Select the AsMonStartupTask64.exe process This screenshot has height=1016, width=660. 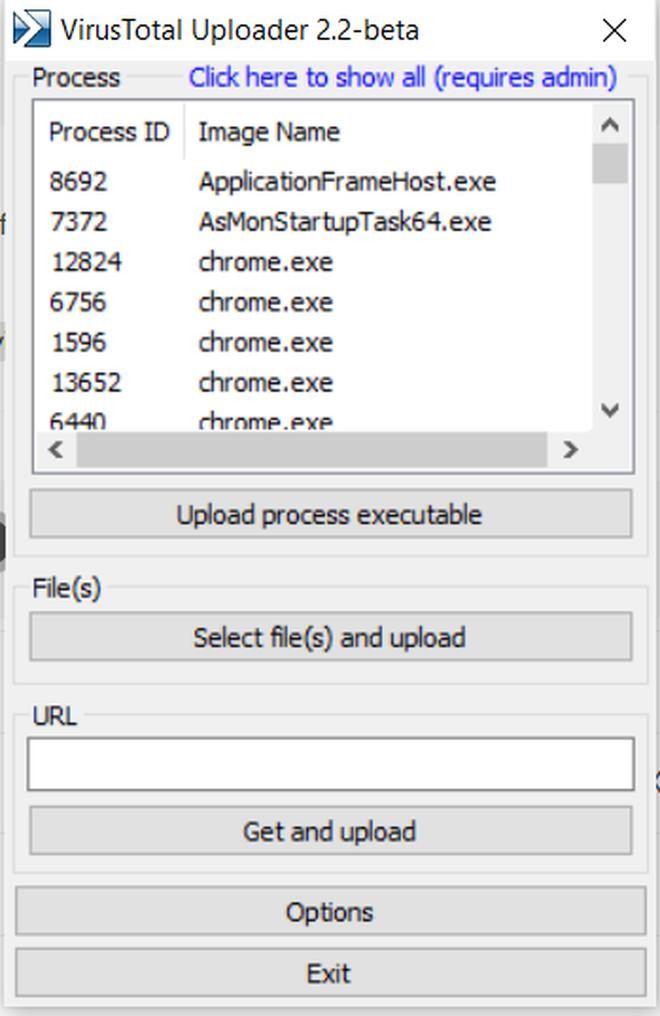coord(344,222)
